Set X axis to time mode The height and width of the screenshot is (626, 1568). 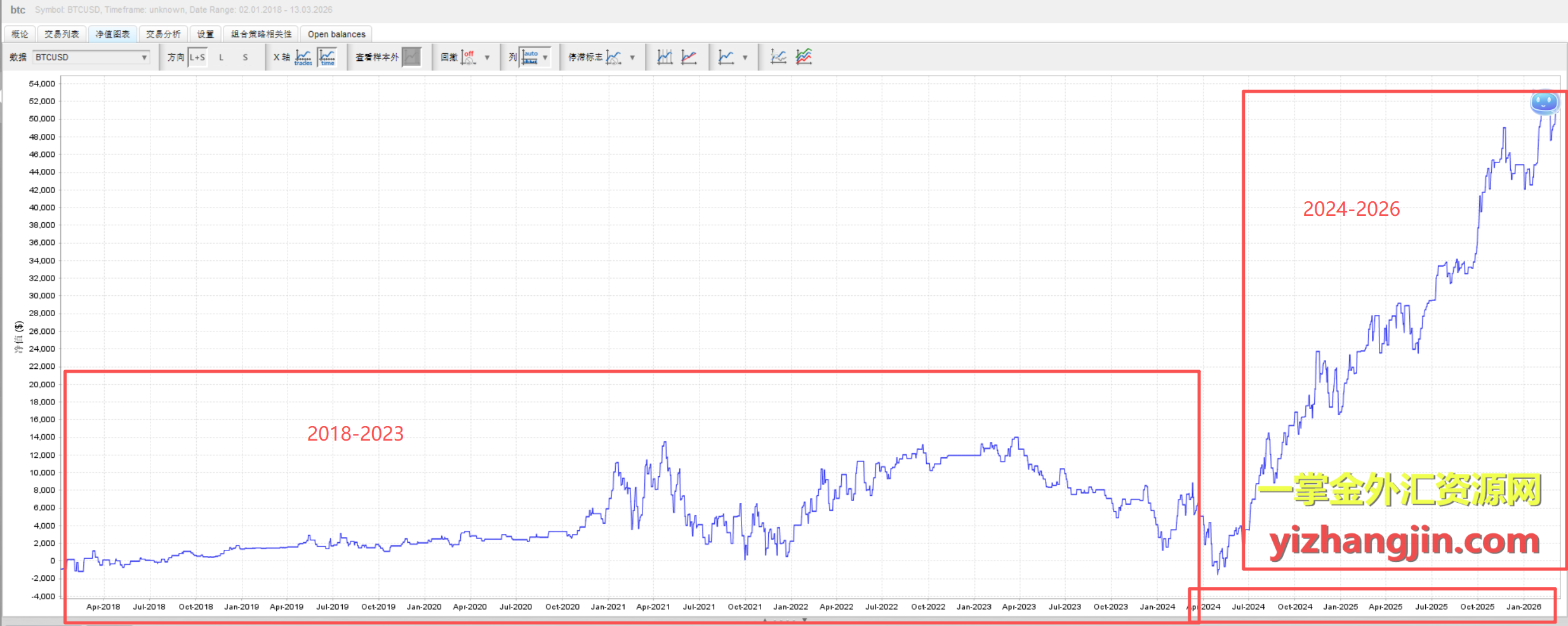[328, 57]
